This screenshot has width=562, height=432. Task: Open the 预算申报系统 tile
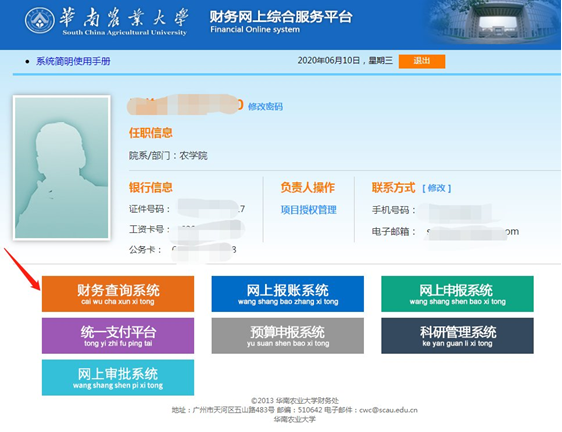click(287, 336)
